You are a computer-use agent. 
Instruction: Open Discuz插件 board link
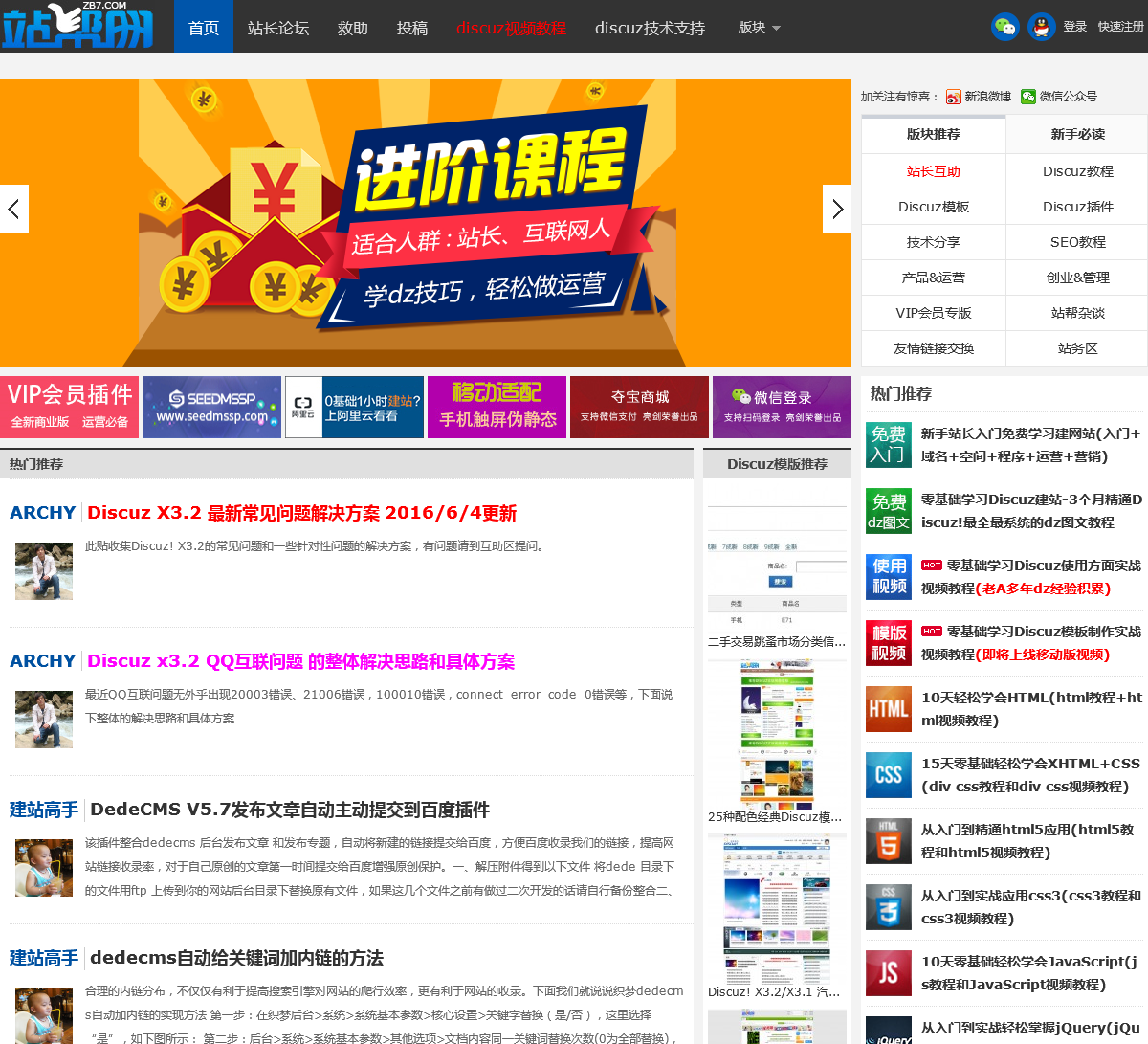(1078, 207)
